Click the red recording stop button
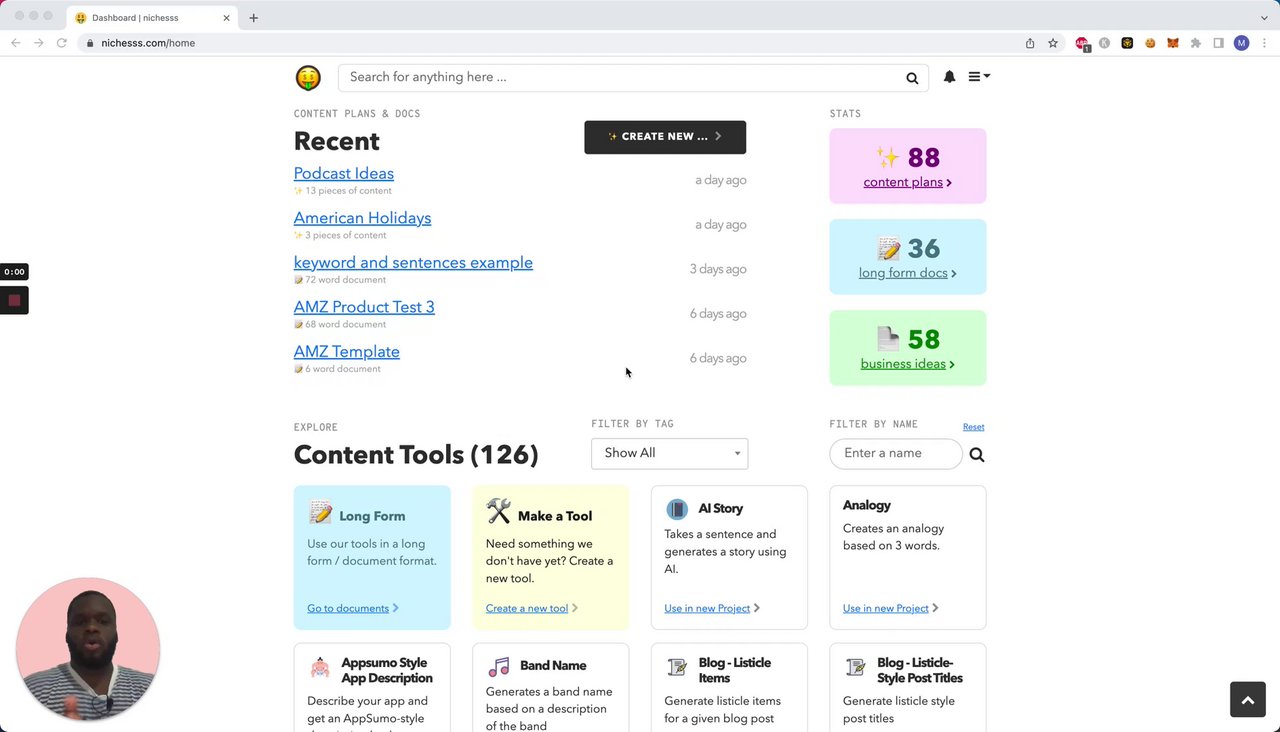 tap(14, 300)
